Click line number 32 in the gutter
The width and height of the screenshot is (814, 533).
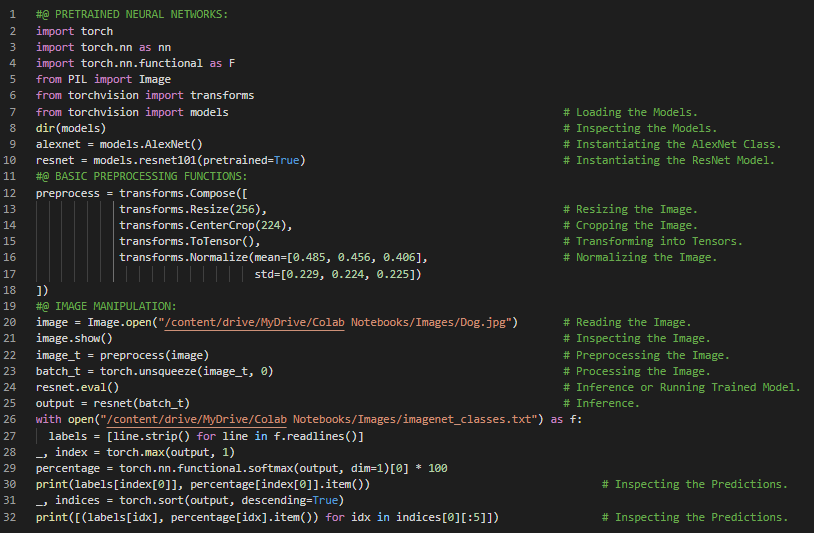coord(11,516)
